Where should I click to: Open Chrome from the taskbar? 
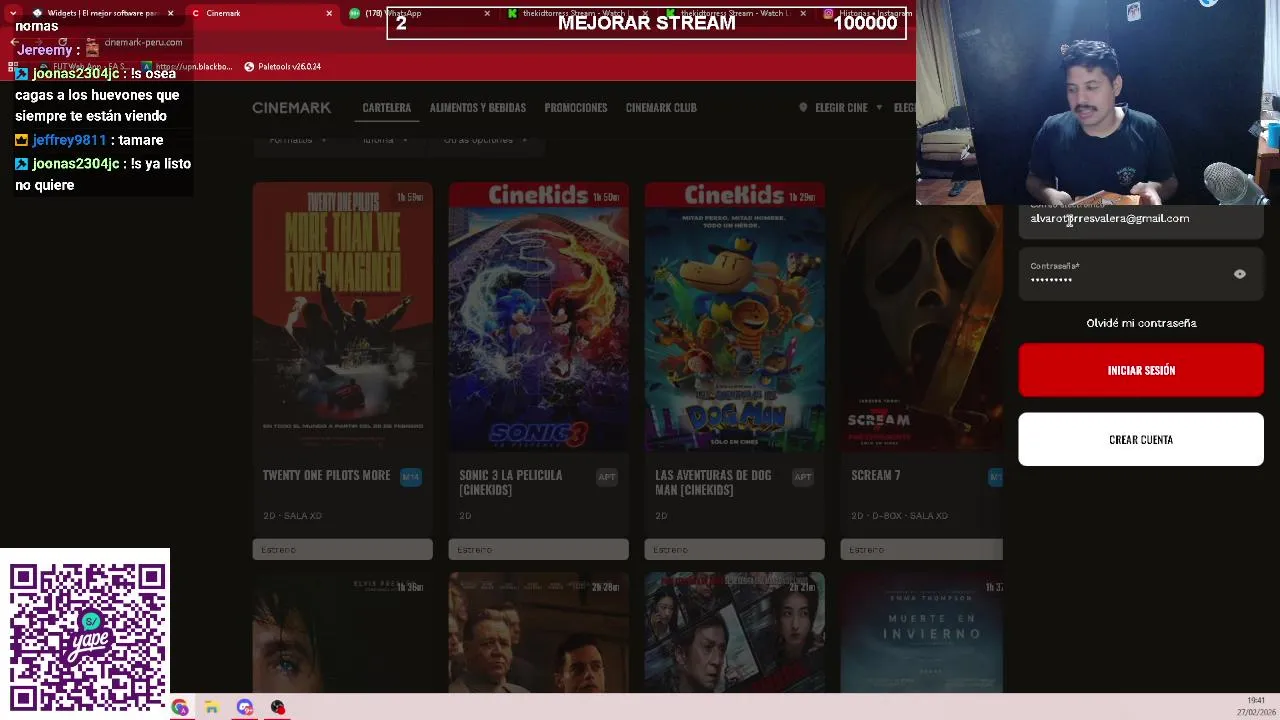(180, 708)
